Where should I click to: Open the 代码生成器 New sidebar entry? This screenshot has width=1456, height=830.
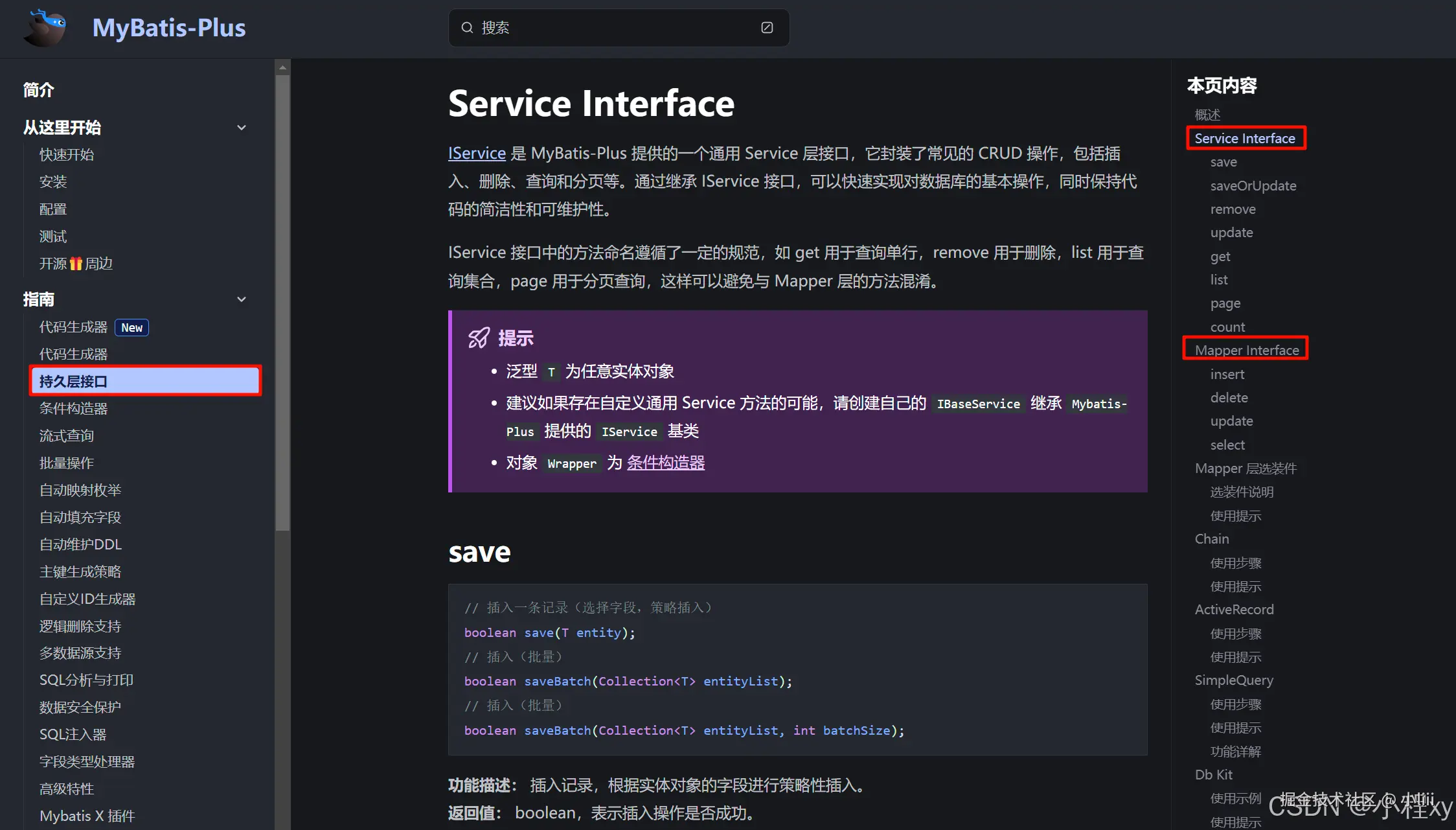click(x=73, y=327)
